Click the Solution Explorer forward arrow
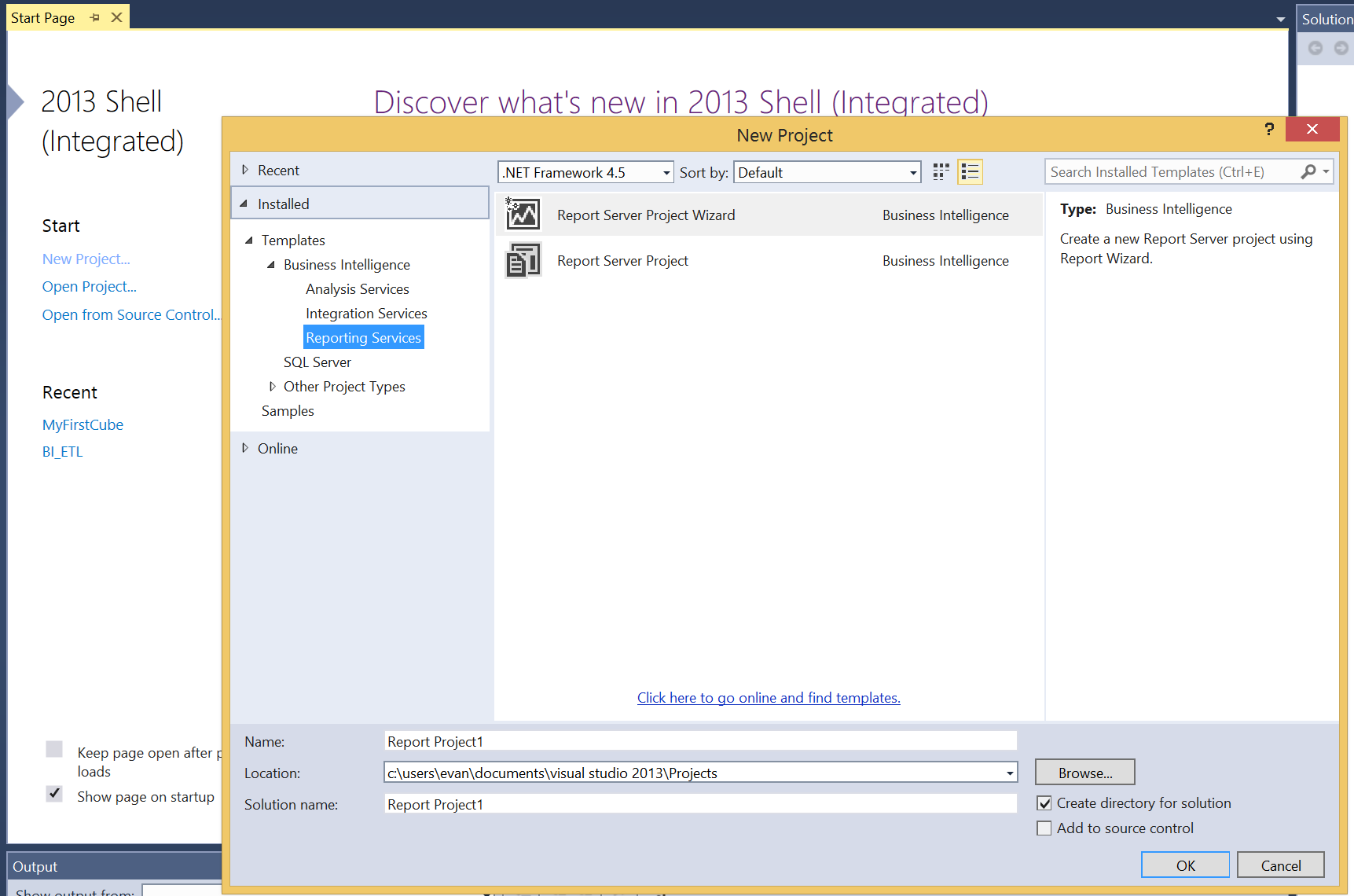1354x896 pixels. coord(1341,48)
